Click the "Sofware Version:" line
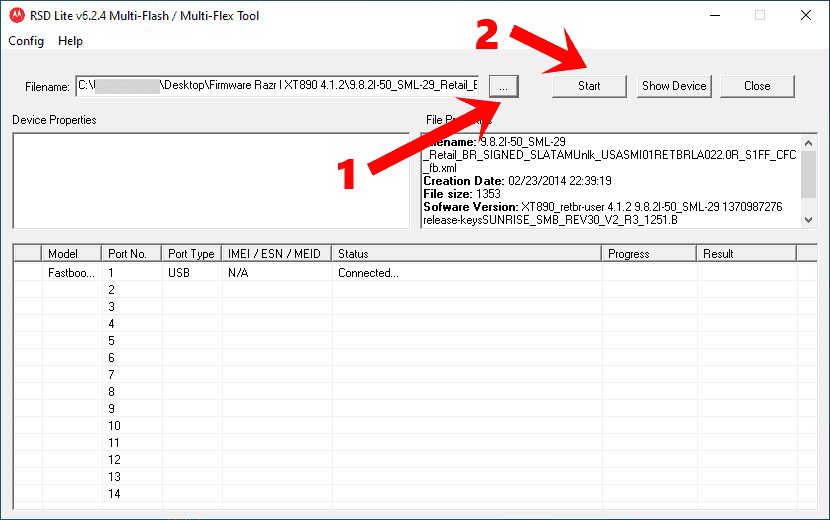830x520 pixels. click(602, 207)
